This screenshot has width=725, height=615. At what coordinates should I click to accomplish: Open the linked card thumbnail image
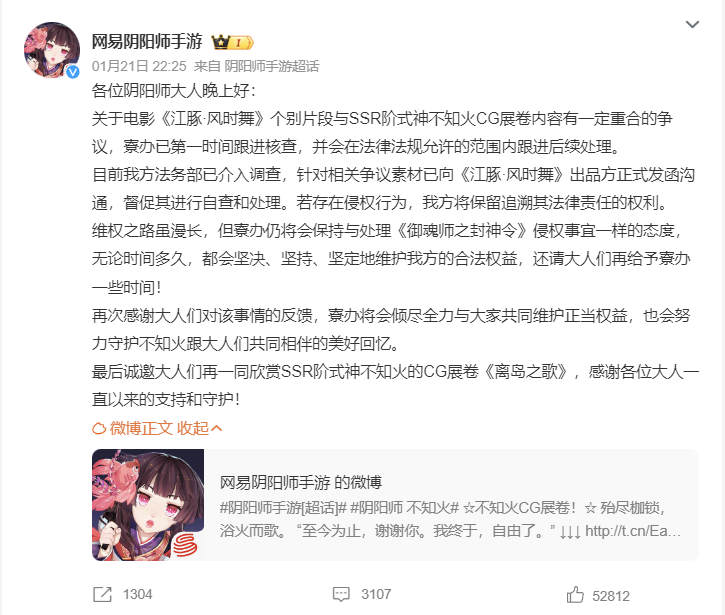pyautogui.click(x=148, y=505)
